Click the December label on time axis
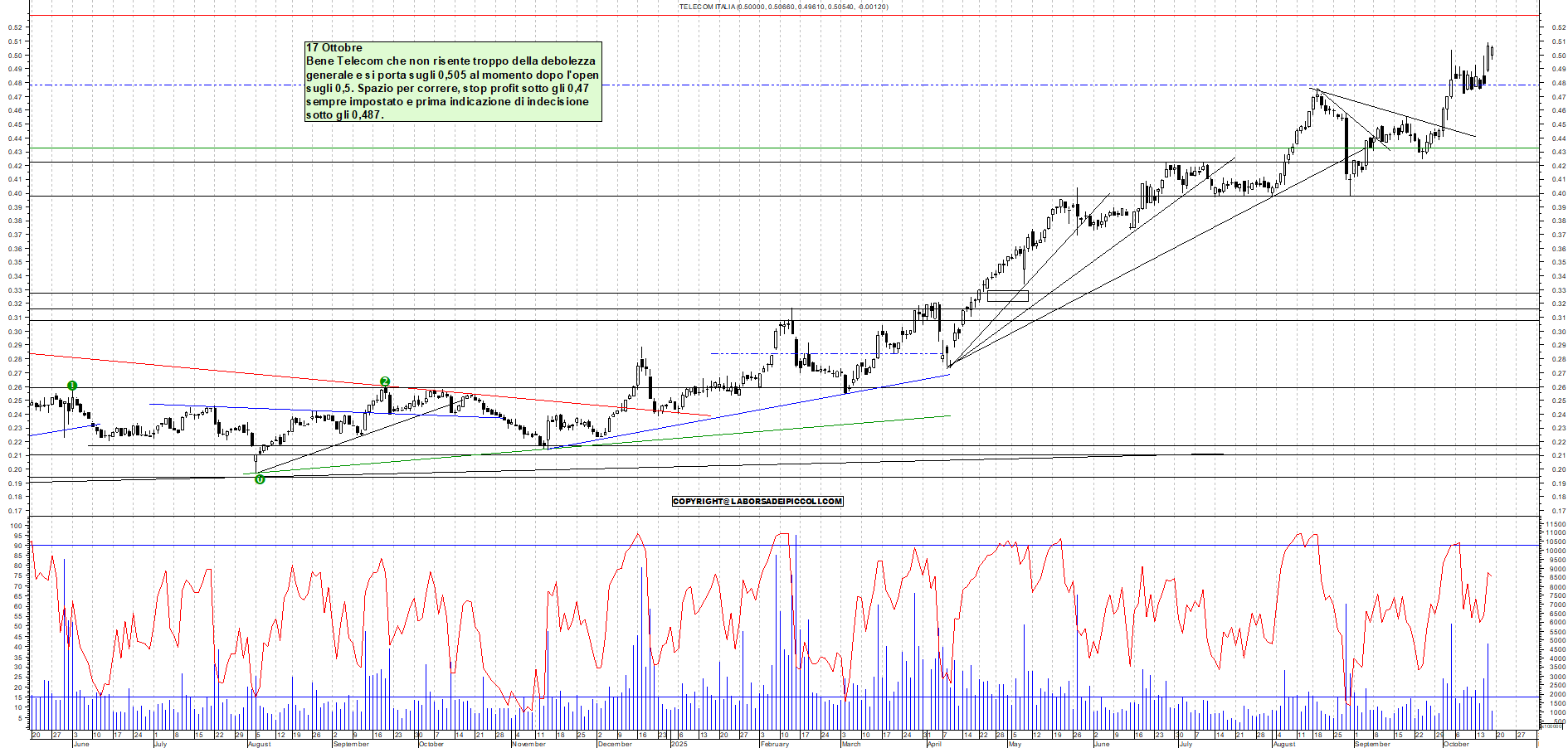This screenshot has width=1568, height=748. 615,744
